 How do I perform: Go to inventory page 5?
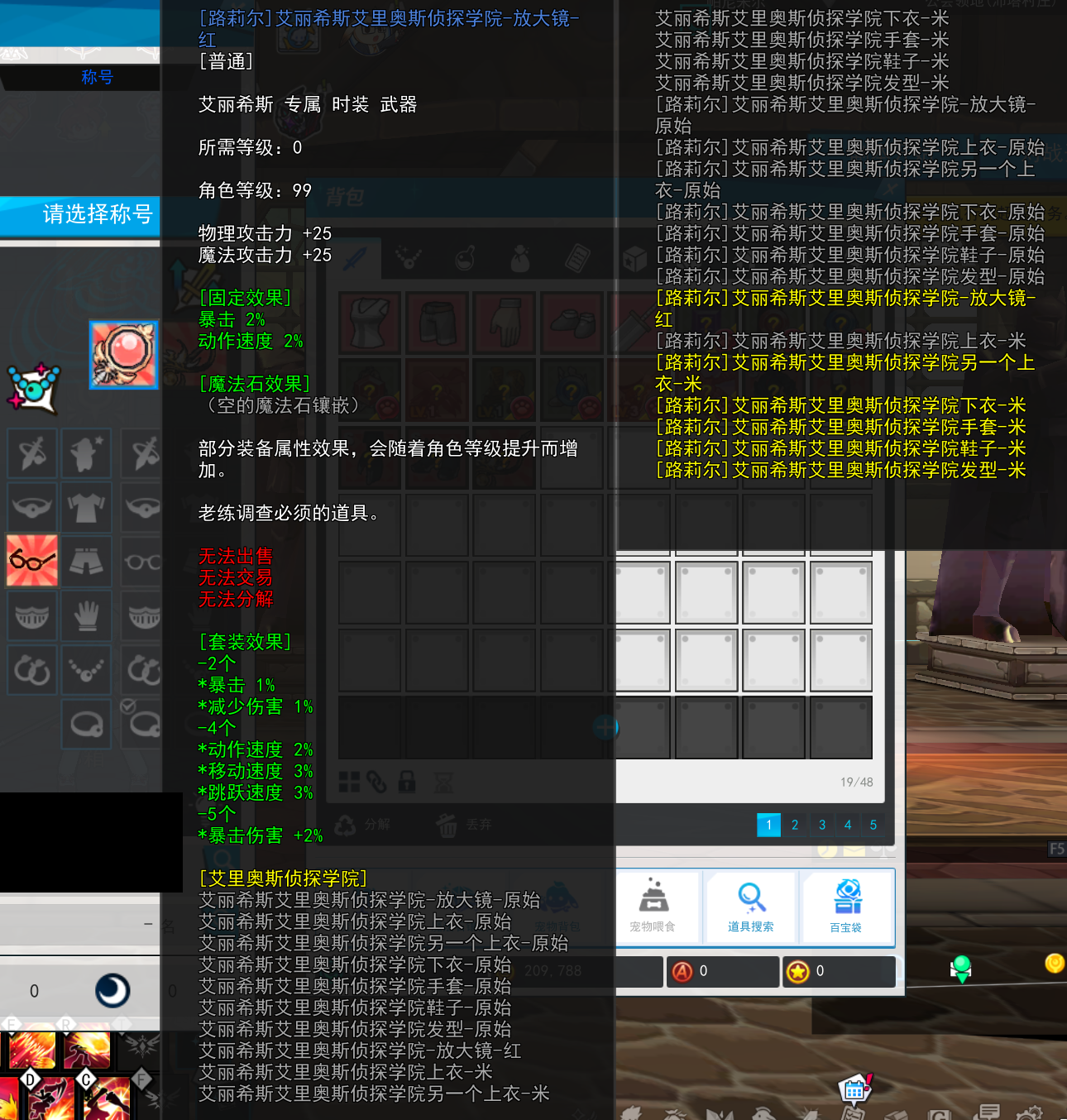tap(873, 825)
